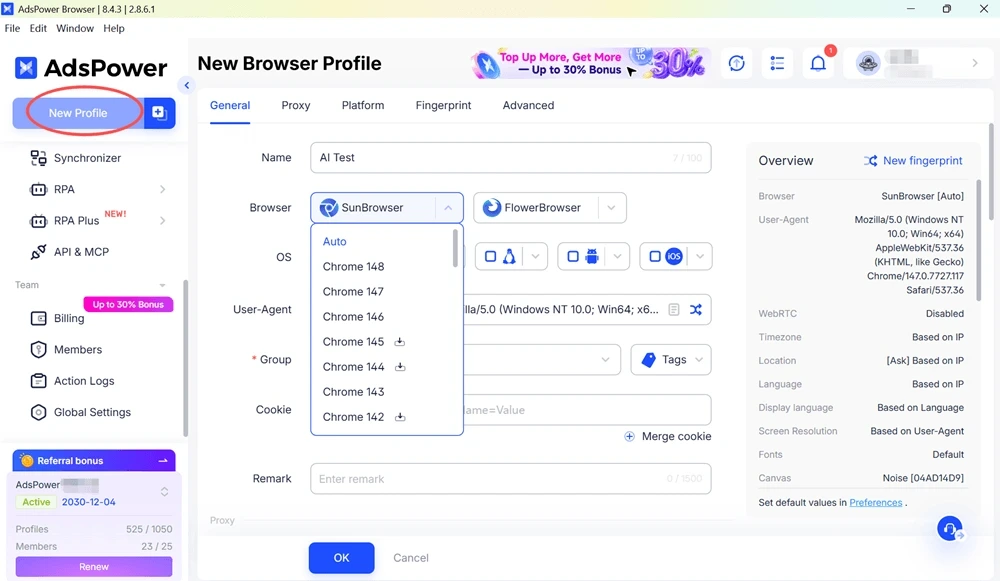Switch to the Fingerprint tab
The image size is (1000, 581).
(443, 105)
